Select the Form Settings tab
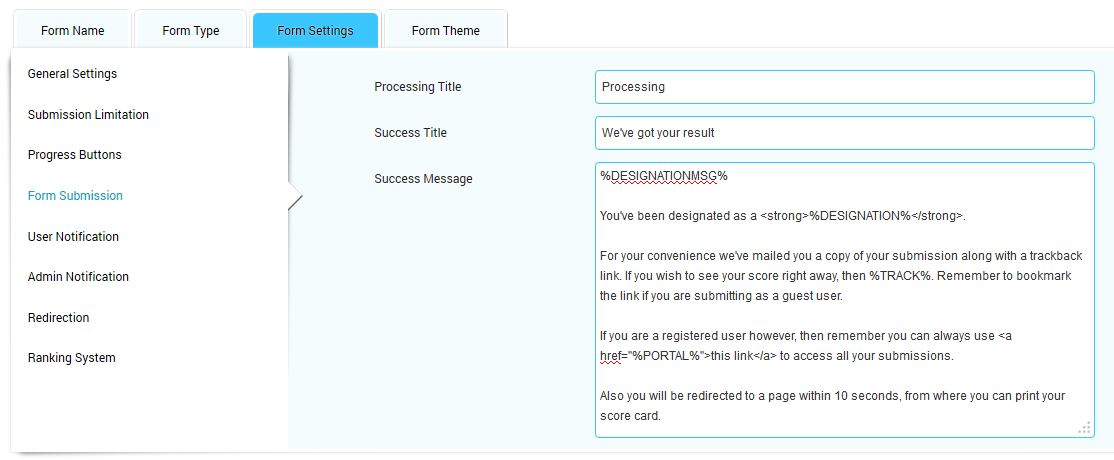This screenshot has width=1114, height=460. [x=315, y=31]
